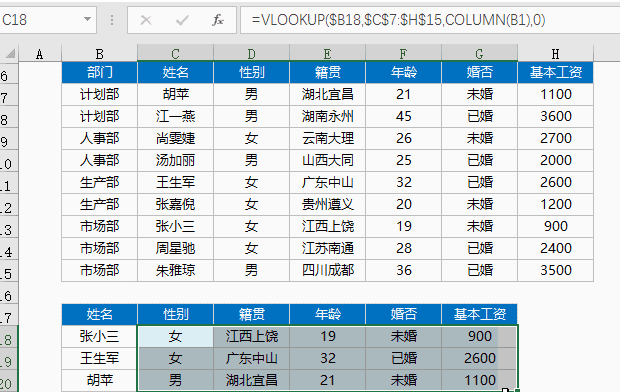Click the cell containing 胡苹 in row 7

click(175, 95)
